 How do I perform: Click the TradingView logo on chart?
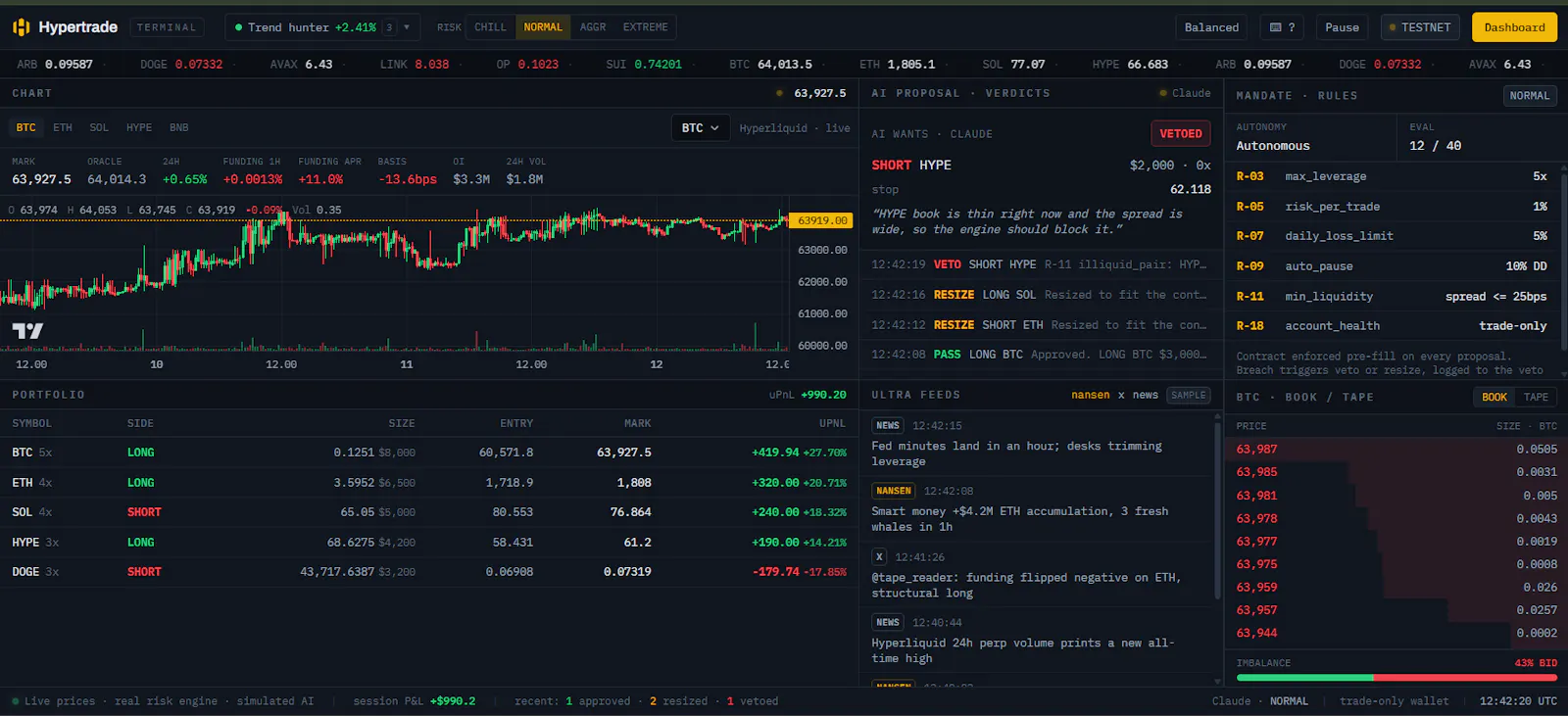click(x=27, y=331)
